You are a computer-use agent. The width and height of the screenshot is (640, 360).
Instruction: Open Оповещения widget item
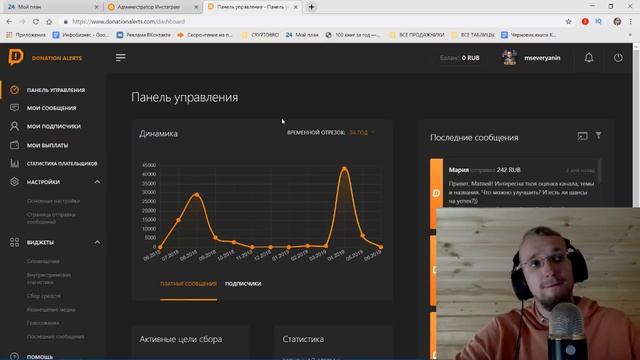[x=43, y=261]
